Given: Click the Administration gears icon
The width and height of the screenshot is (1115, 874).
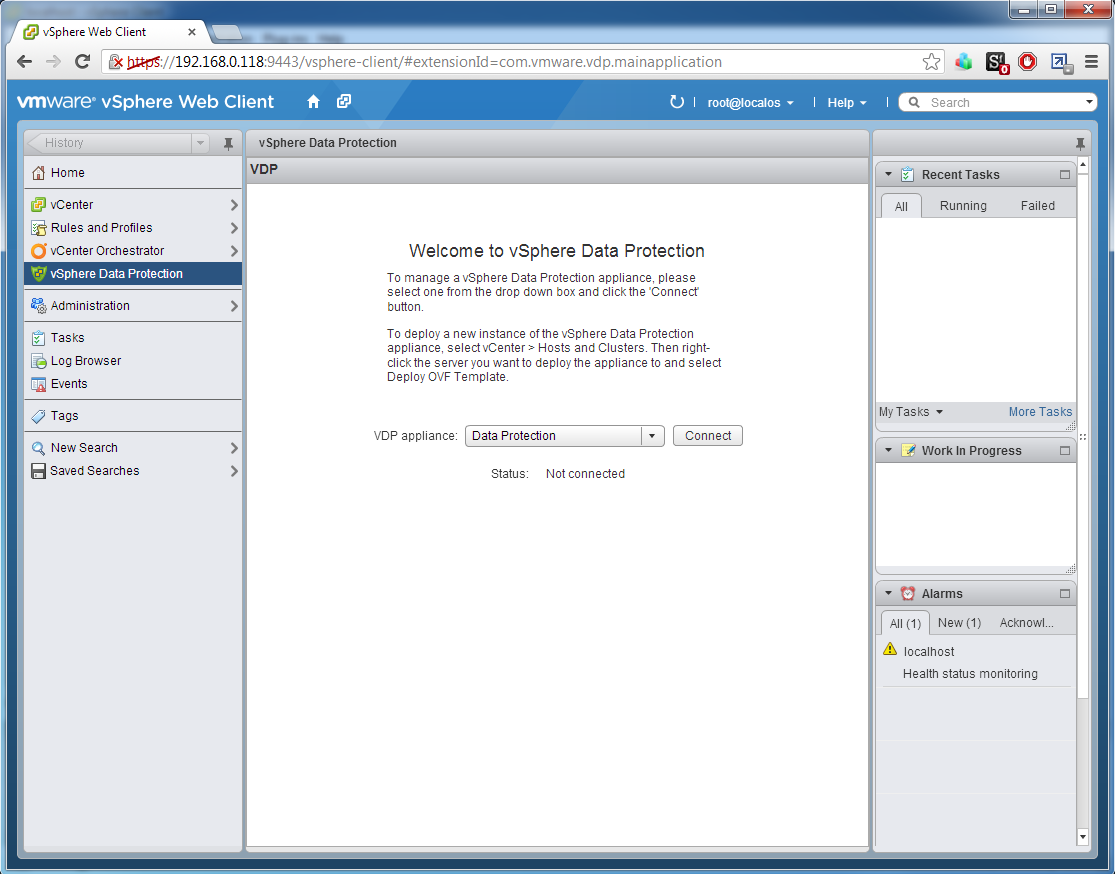Looking at the screenshot, I should pyautogui.click(x=38, y=306).
